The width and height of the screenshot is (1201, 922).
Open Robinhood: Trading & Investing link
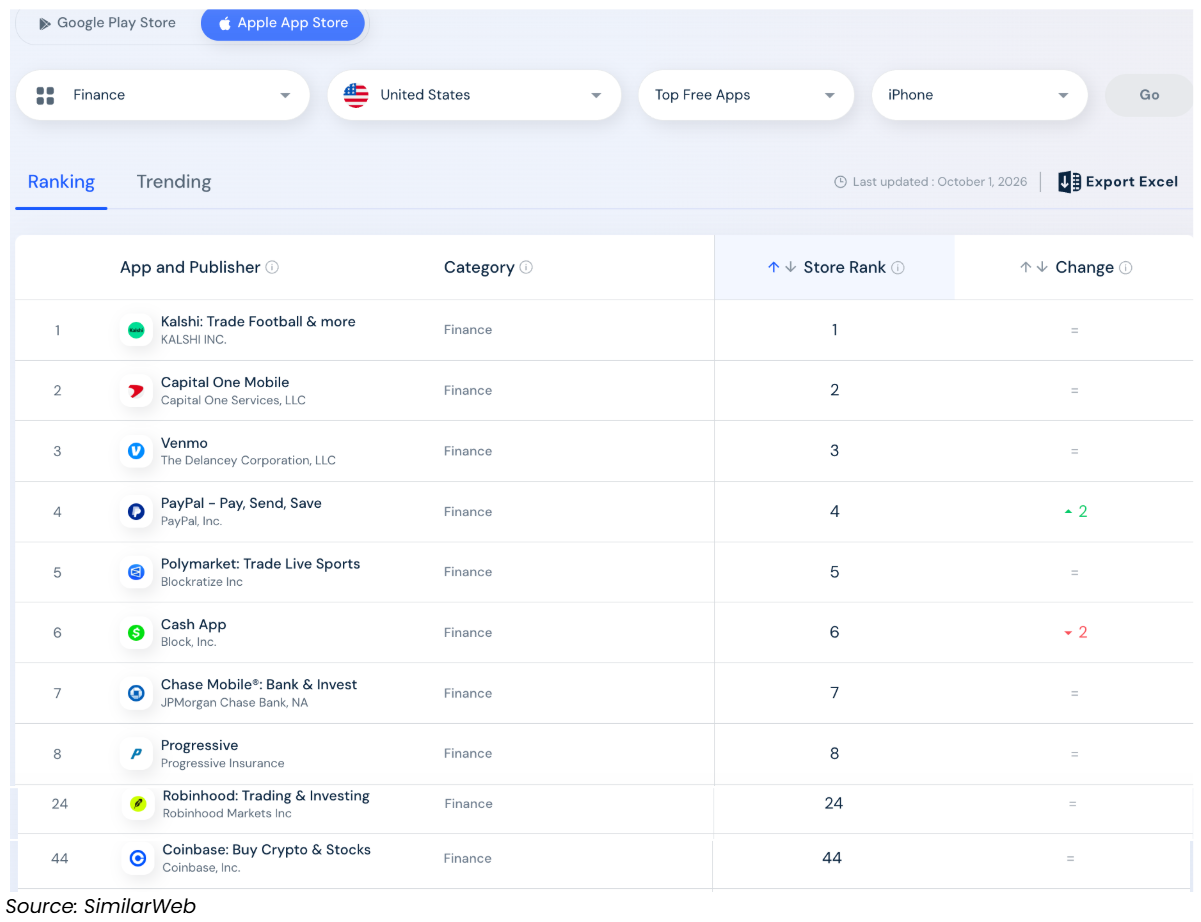pos(266,796)
